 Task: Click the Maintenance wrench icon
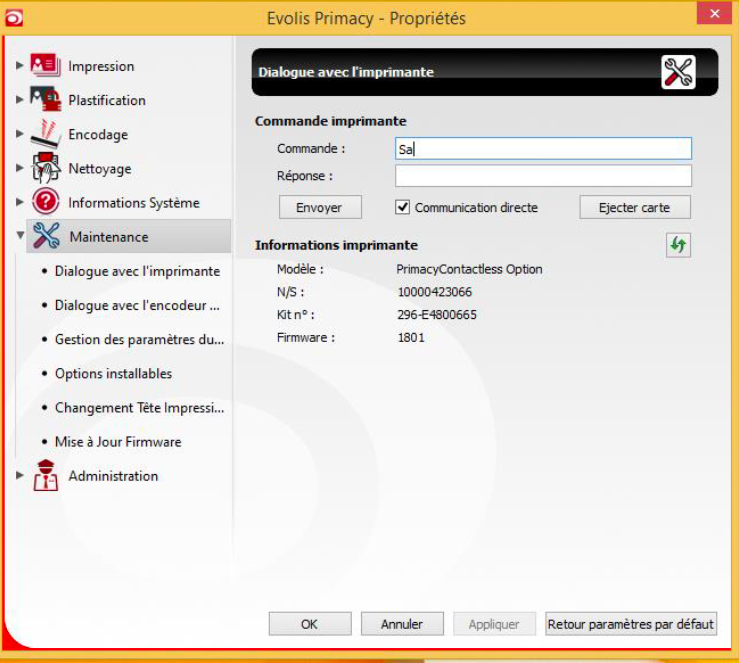point(46,236)
